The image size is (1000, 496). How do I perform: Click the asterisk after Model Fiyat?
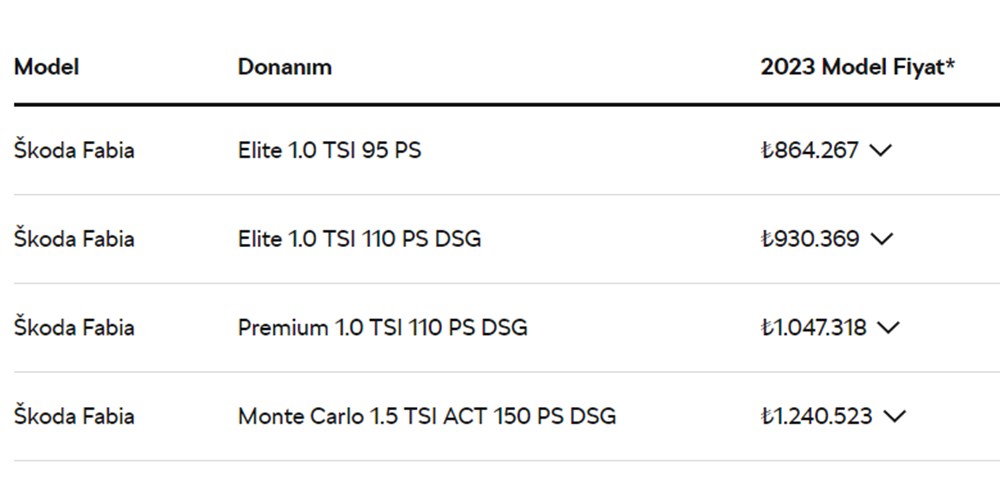tap(951, 65)
